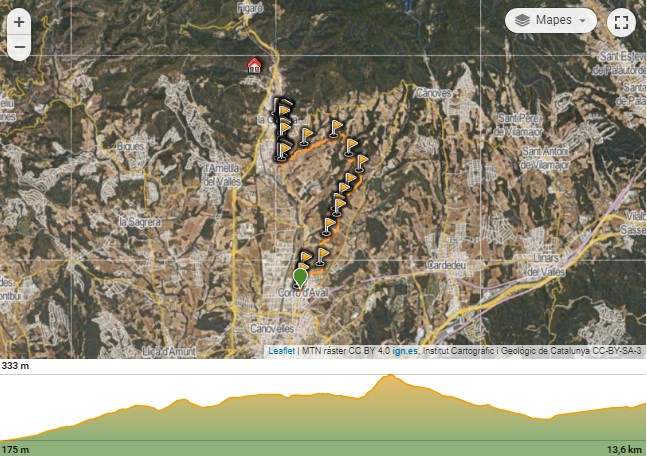Open the Leaflet attribution link
The width and height of the screenshot is (647, 456).
(281, 351)
